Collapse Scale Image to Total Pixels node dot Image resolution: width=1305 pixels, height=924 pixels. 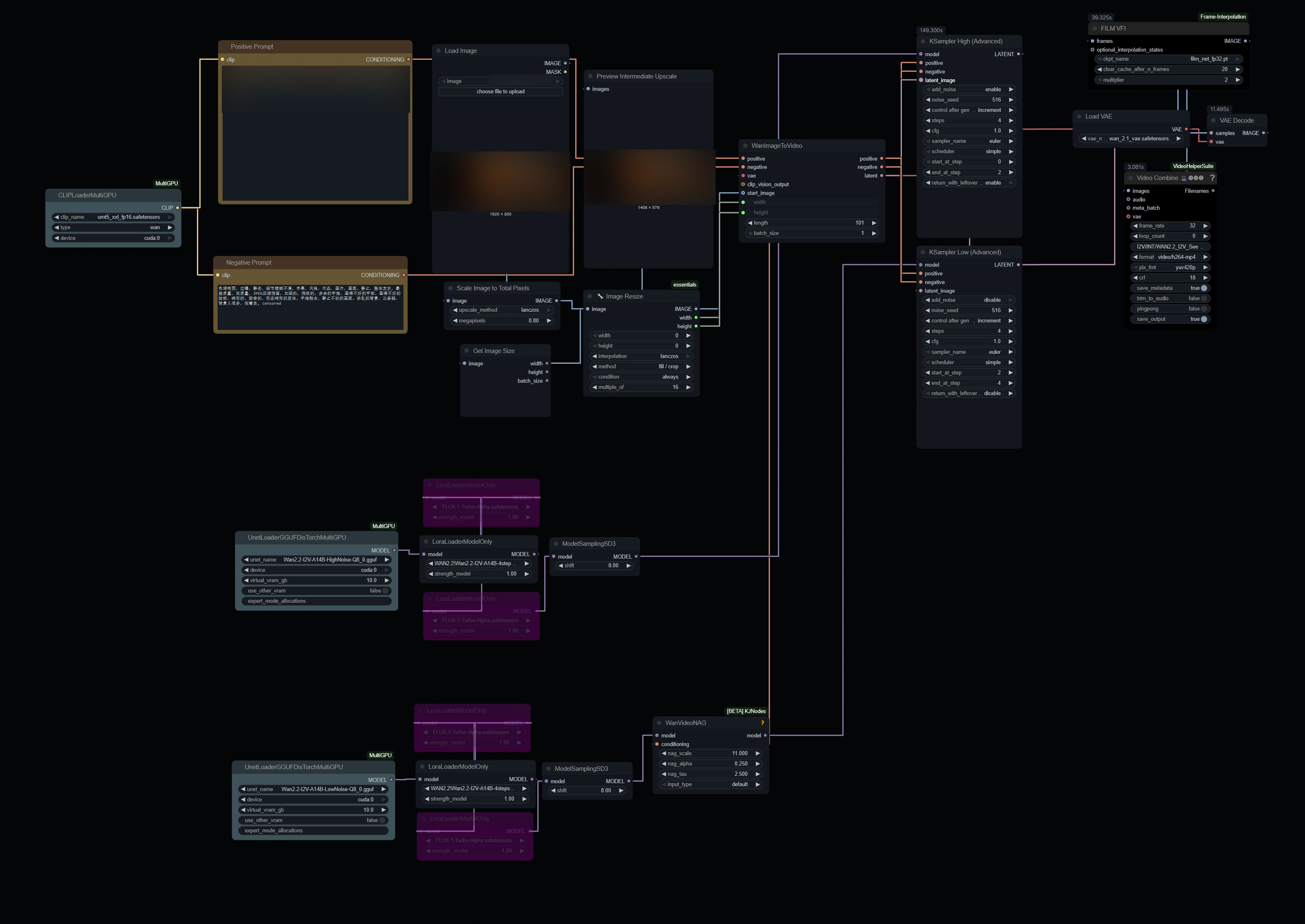[x=450, y=288]
